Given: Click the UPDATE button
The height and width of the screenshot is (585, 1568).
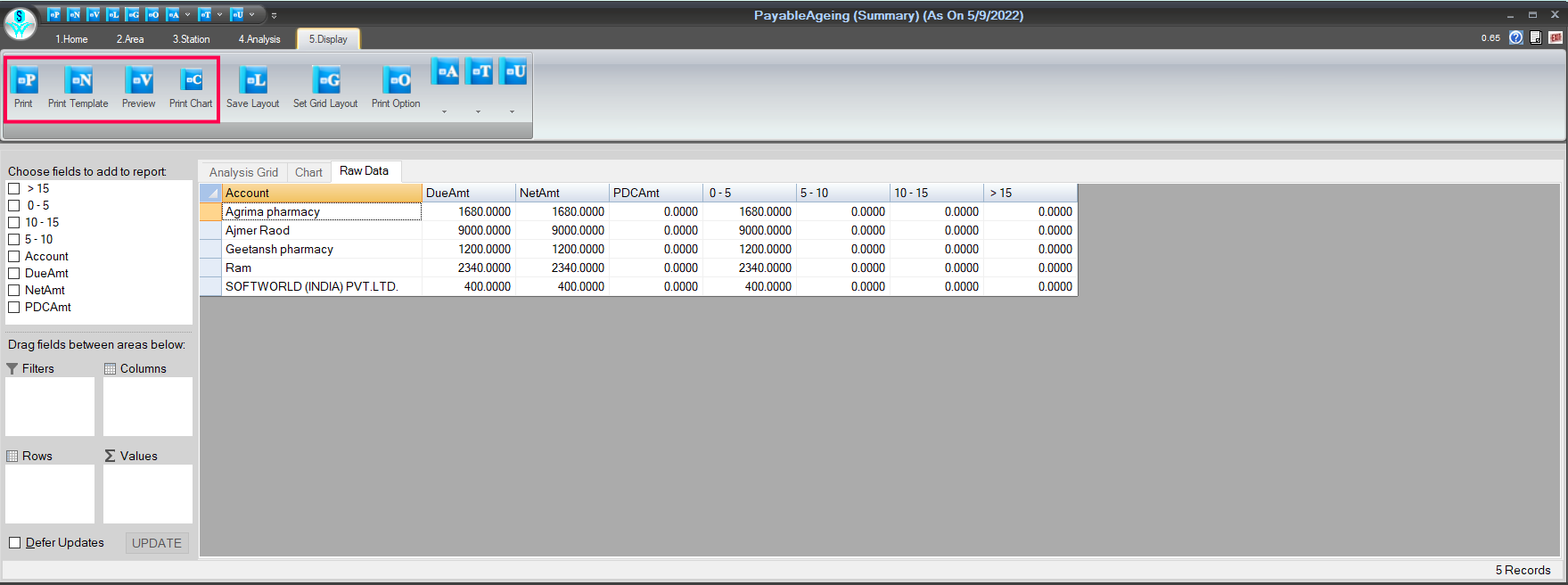Looking at the screenshot, I should pos(157,543).
